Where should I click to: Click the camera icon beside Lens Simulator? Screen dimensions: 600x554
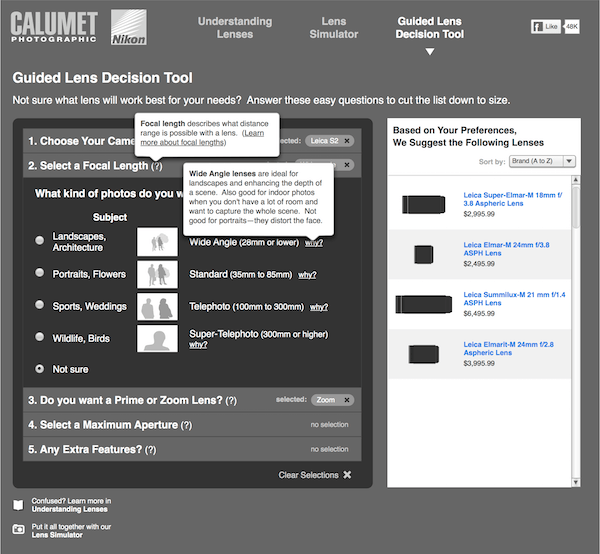[x=18, y=530]
